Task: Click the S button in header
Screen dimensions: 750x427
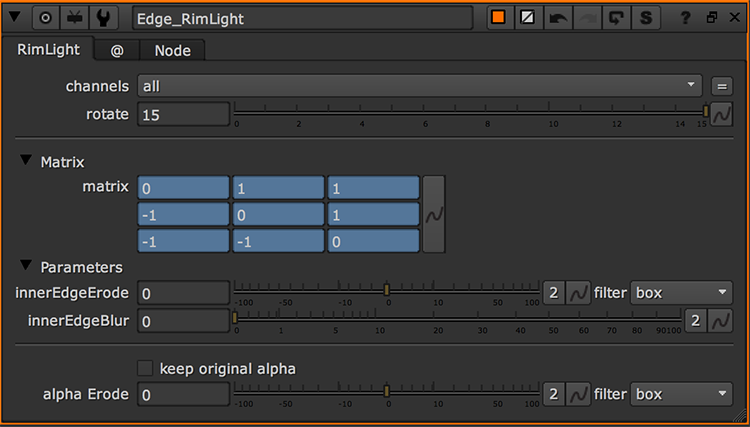Action: pos(647,18)
